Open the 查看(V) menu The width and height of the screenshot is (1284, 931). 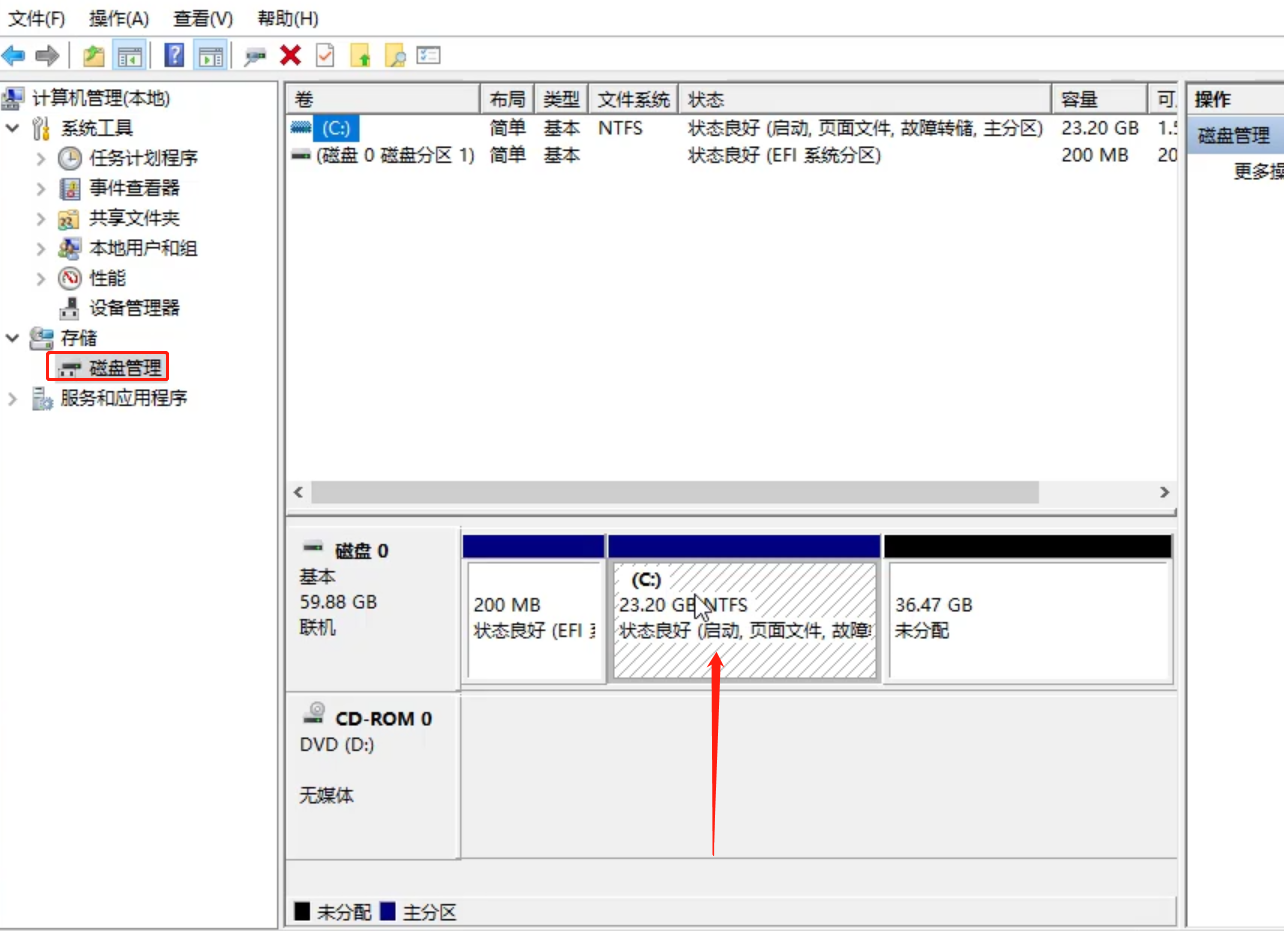[x=203, y=19]
